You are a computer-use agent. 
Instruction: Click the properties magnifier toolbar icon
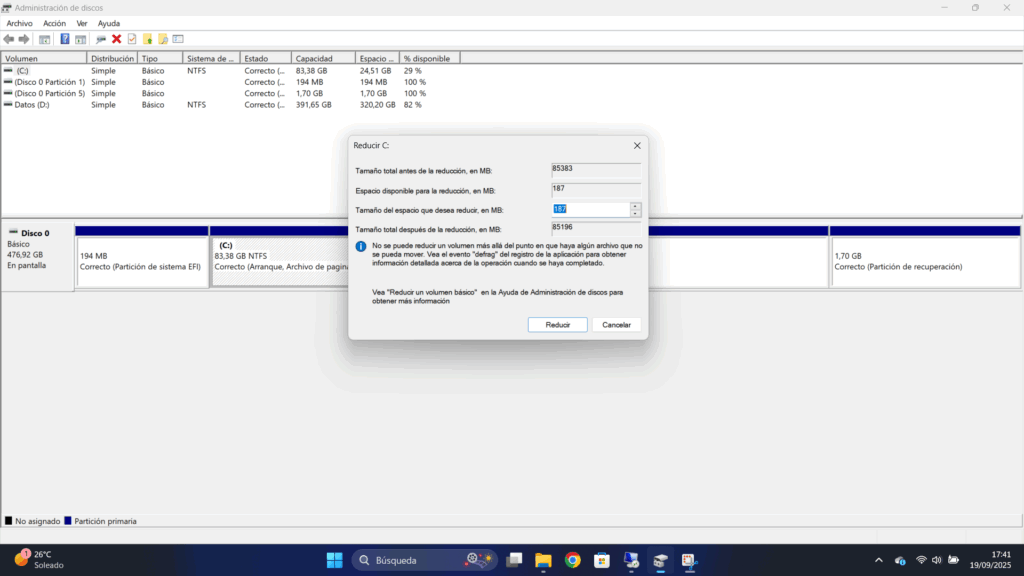pyautogui.click(x=100, y=38)
